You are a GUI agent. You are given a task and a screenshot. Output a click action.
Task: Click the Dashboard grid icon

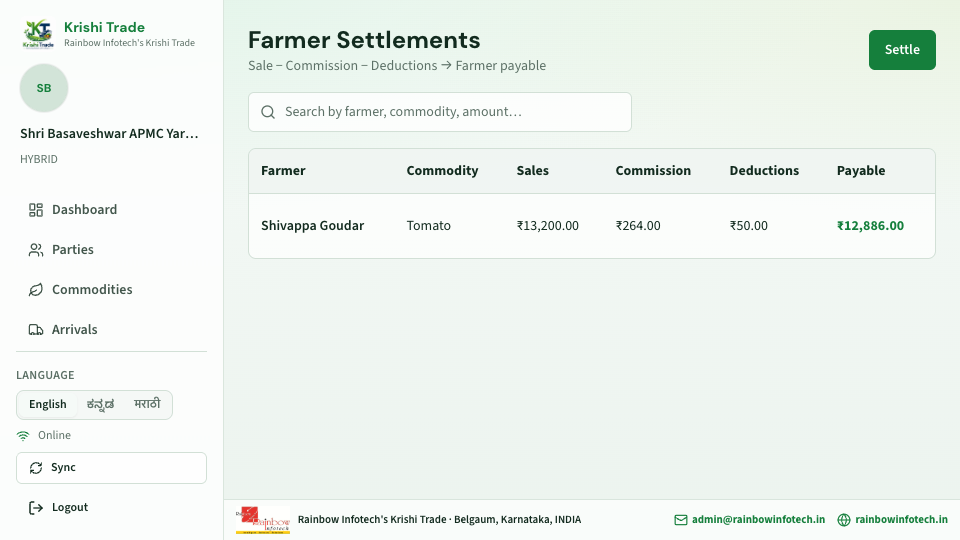[x=36, y=210]
